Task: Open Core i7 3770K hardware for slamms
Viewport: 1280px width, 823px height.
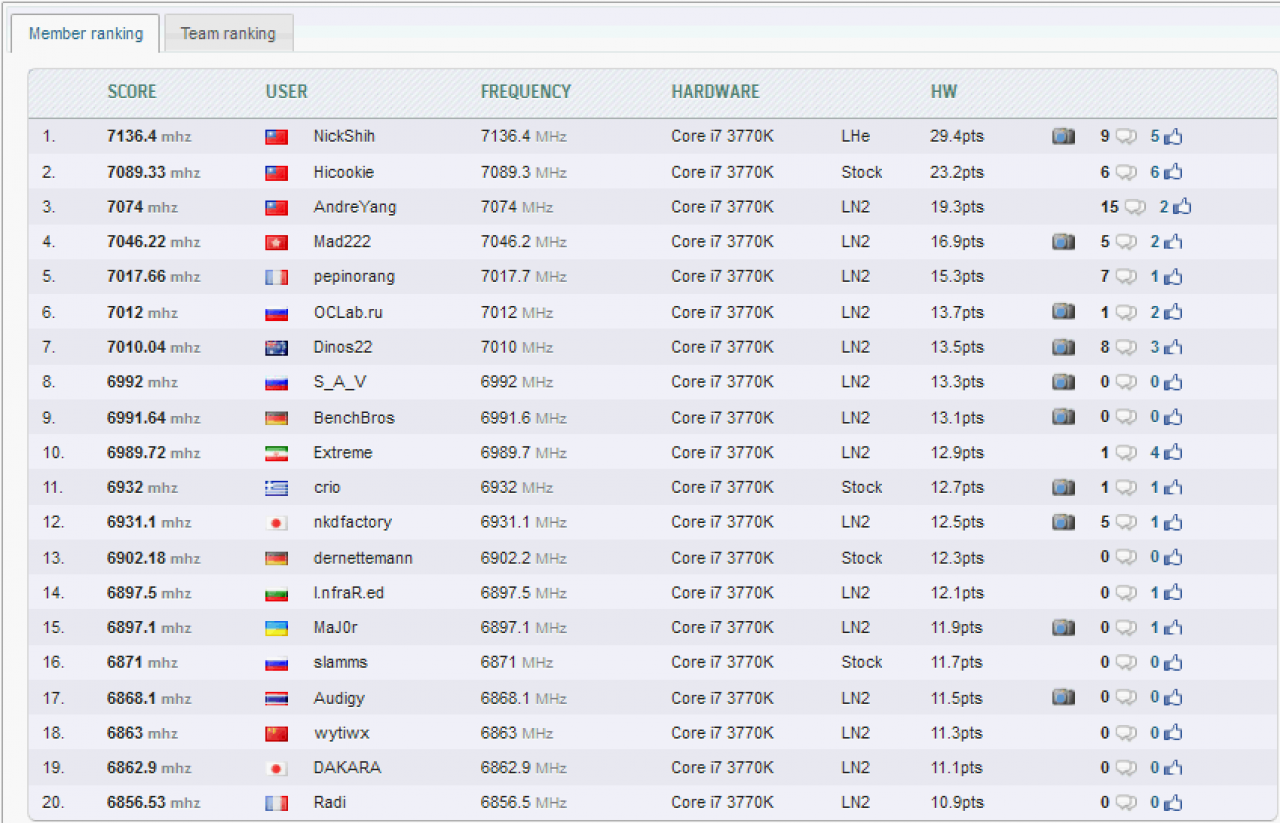Action: point(722,662)
